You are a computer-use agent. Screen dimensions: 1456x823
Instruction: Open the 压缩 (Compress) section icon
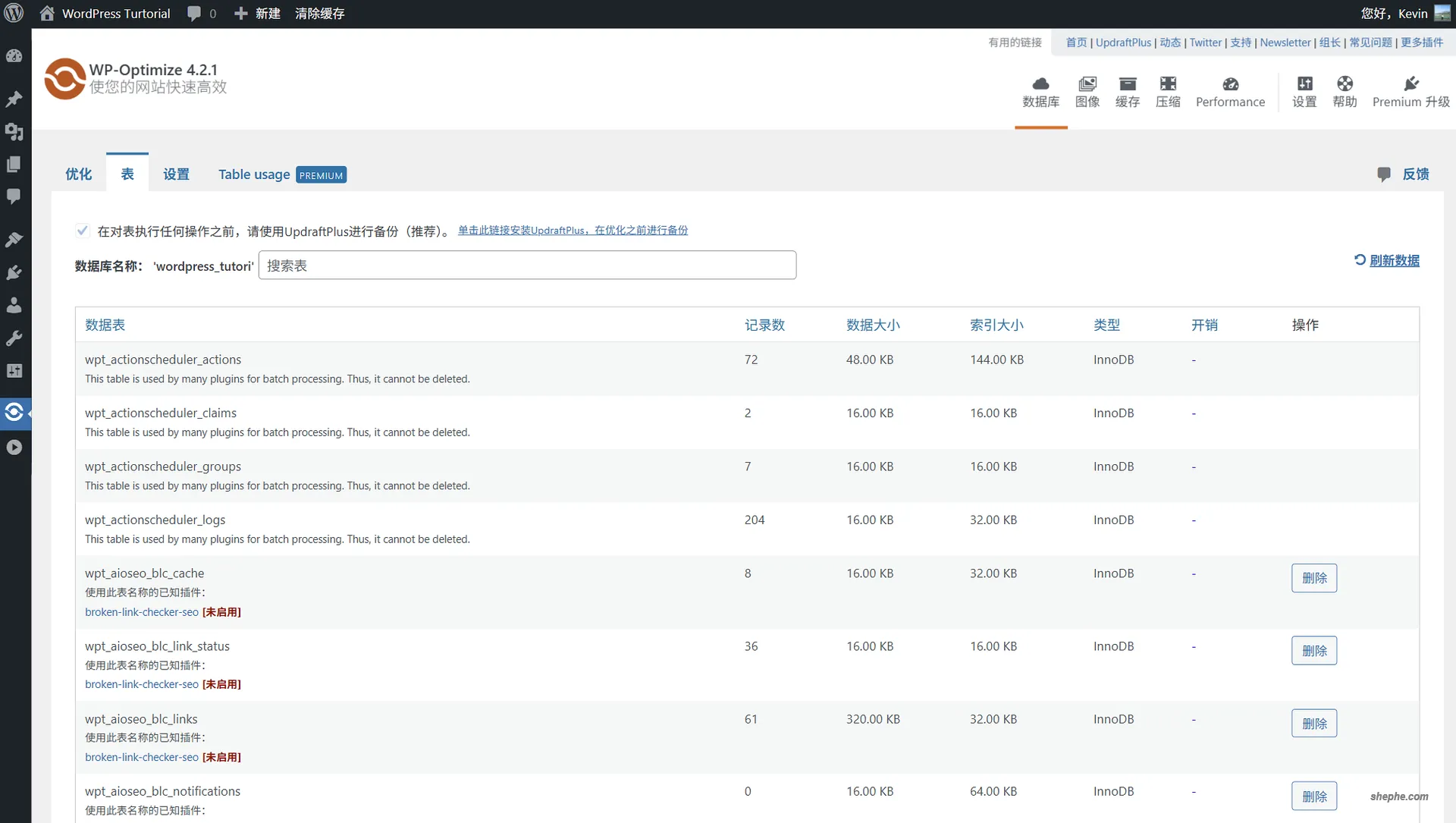(x=1168, y=91)
